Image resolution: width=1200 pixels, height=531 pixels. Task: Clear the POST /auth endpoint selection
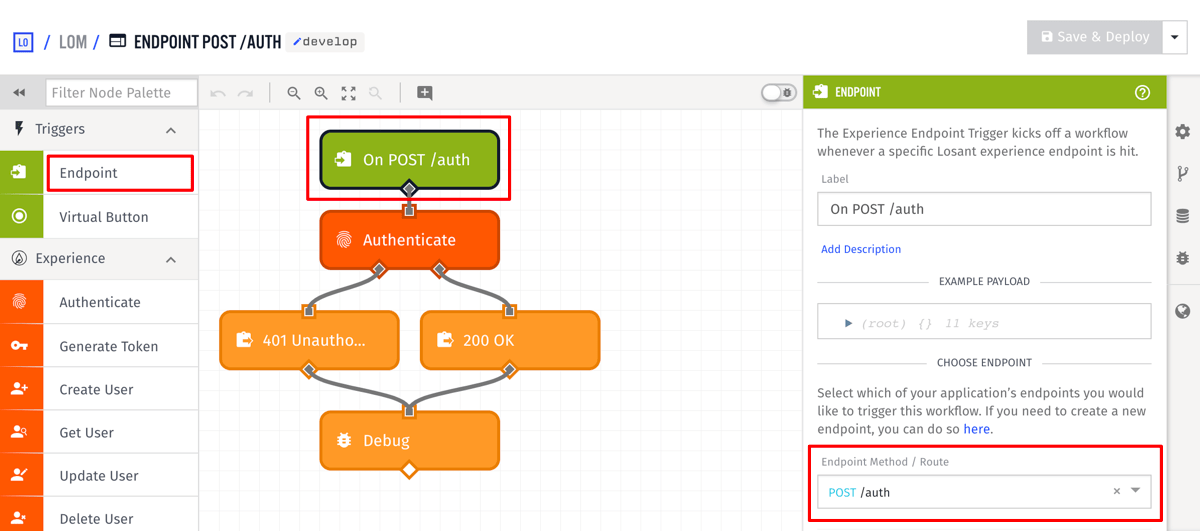click(1117, 491)
